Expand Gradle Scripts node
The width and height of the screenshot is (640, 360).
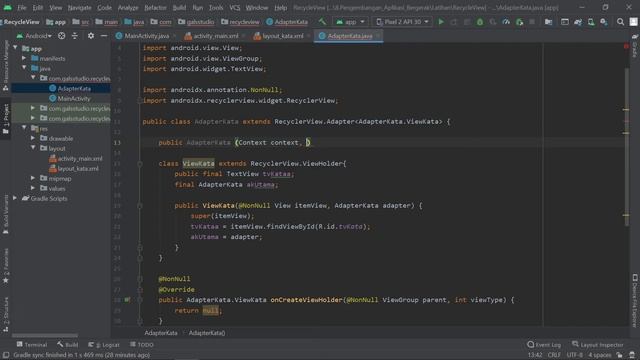click(x=15, y=198)
